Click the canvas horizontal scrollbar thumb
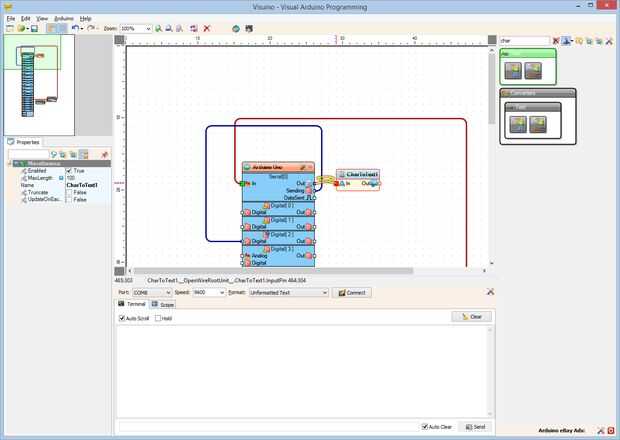Screen dimensions: 620x440 pos(273,271)
